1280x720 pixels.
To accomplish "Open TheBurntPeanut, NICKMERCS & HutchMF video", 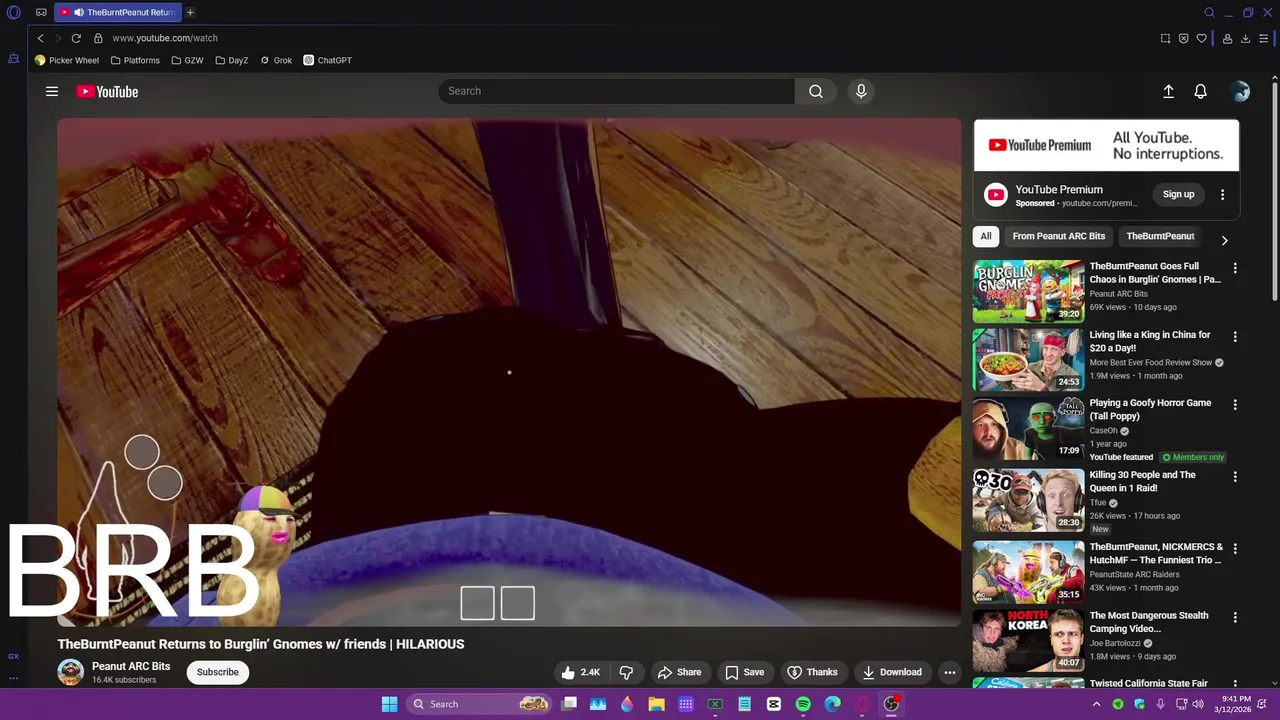I will (1156, 553).
